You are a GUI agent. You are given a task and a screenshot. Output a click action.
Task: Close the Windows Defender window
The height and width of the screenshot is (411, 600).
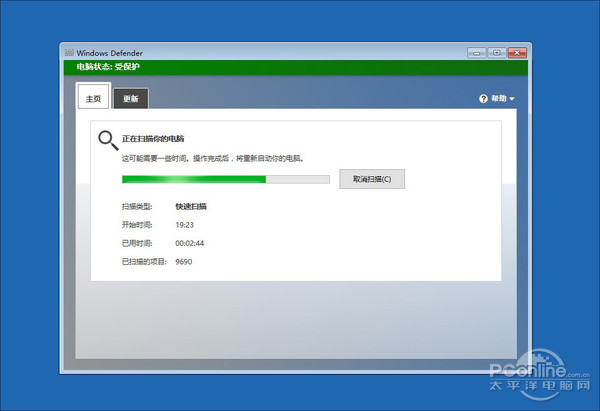click(x=518, y=52)
